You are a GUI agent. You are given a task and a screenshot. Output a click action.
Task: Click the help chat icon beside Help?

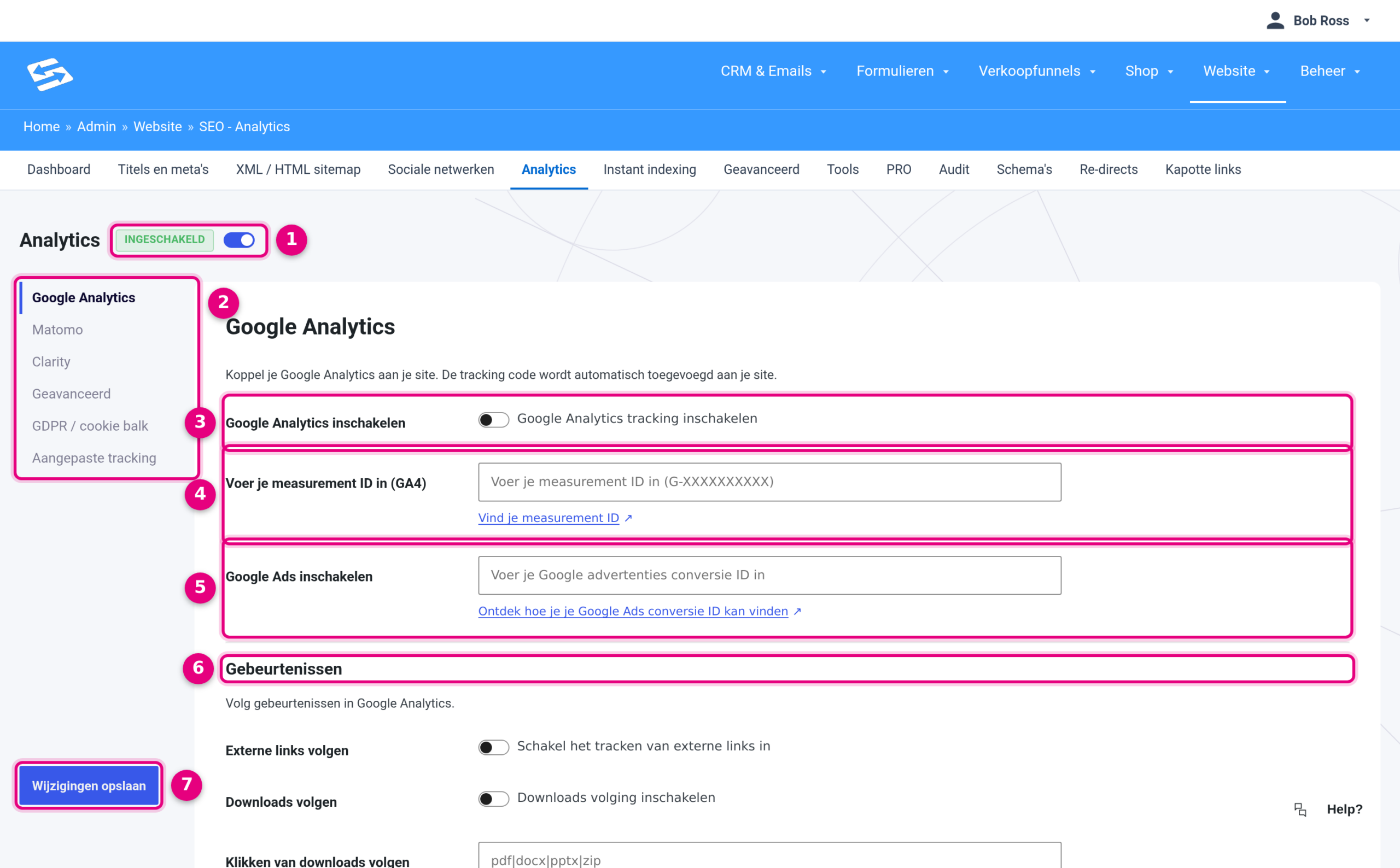(1300, 810)
